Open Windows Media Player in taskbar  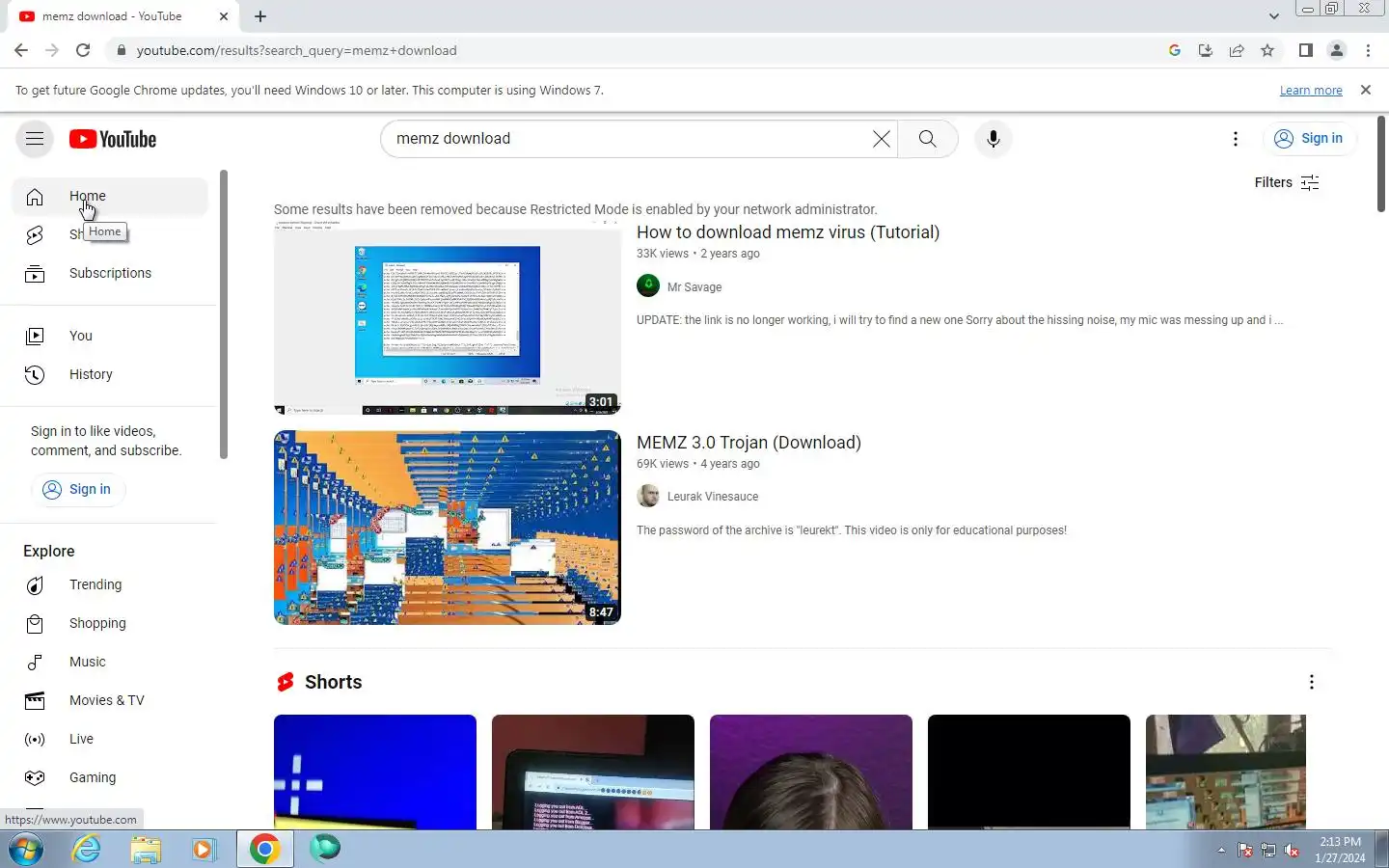(x=204, y=849)
